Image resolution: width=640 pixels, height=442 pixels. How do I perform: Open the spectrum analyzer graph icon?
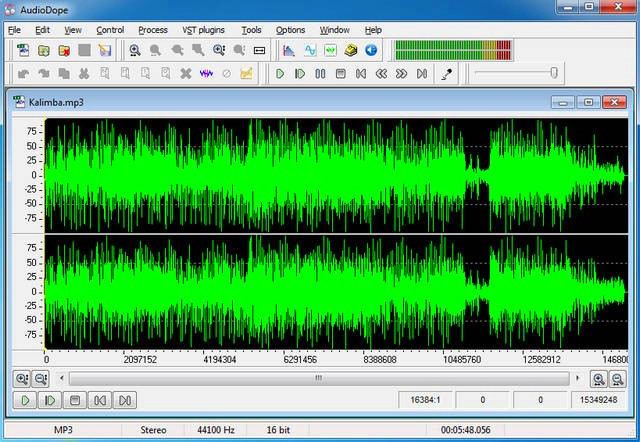click(x=289, y=50)
